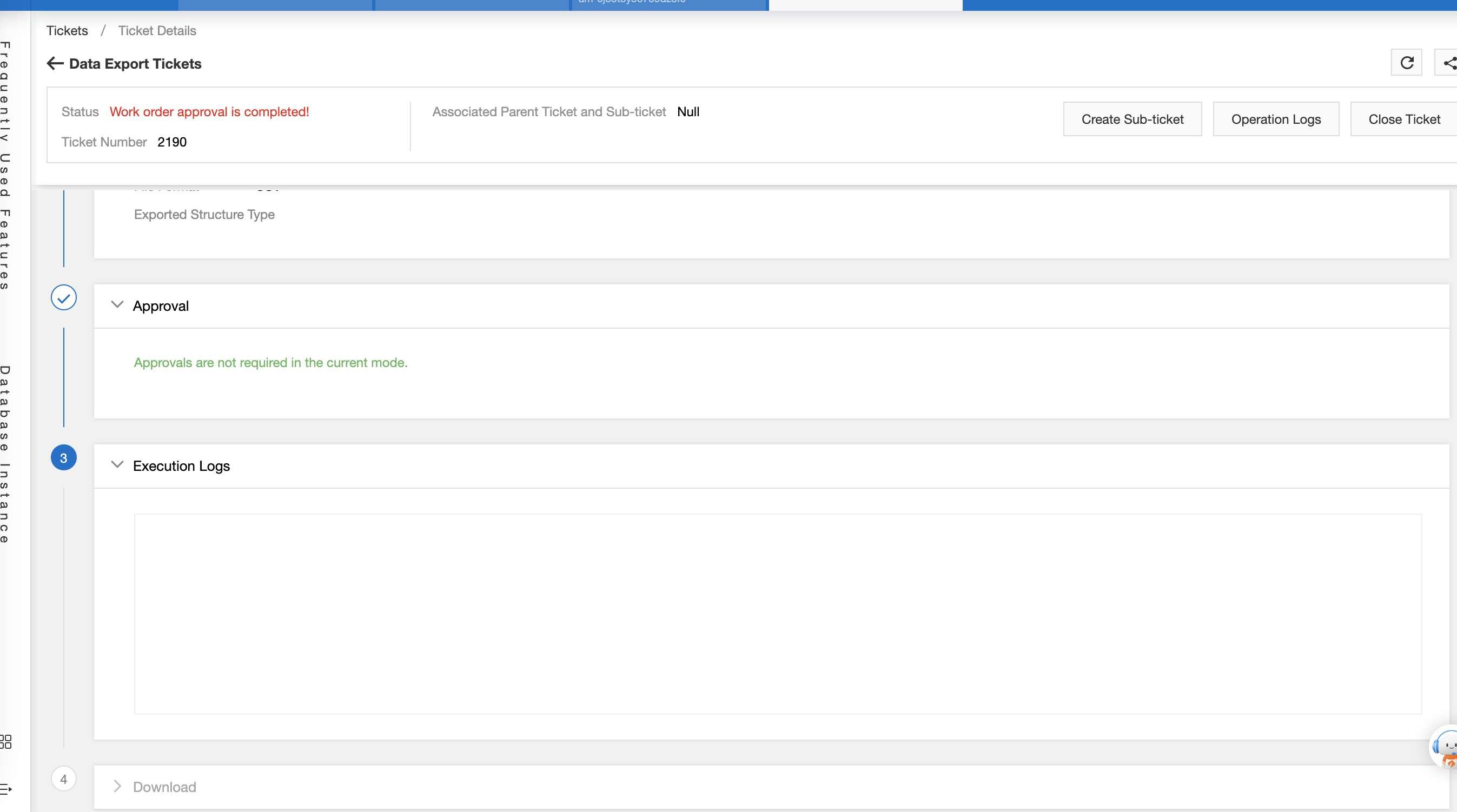Viewport: 1457px width, 812px height.
Task: Refresh the ticket details page
Action: [1407, 62]
